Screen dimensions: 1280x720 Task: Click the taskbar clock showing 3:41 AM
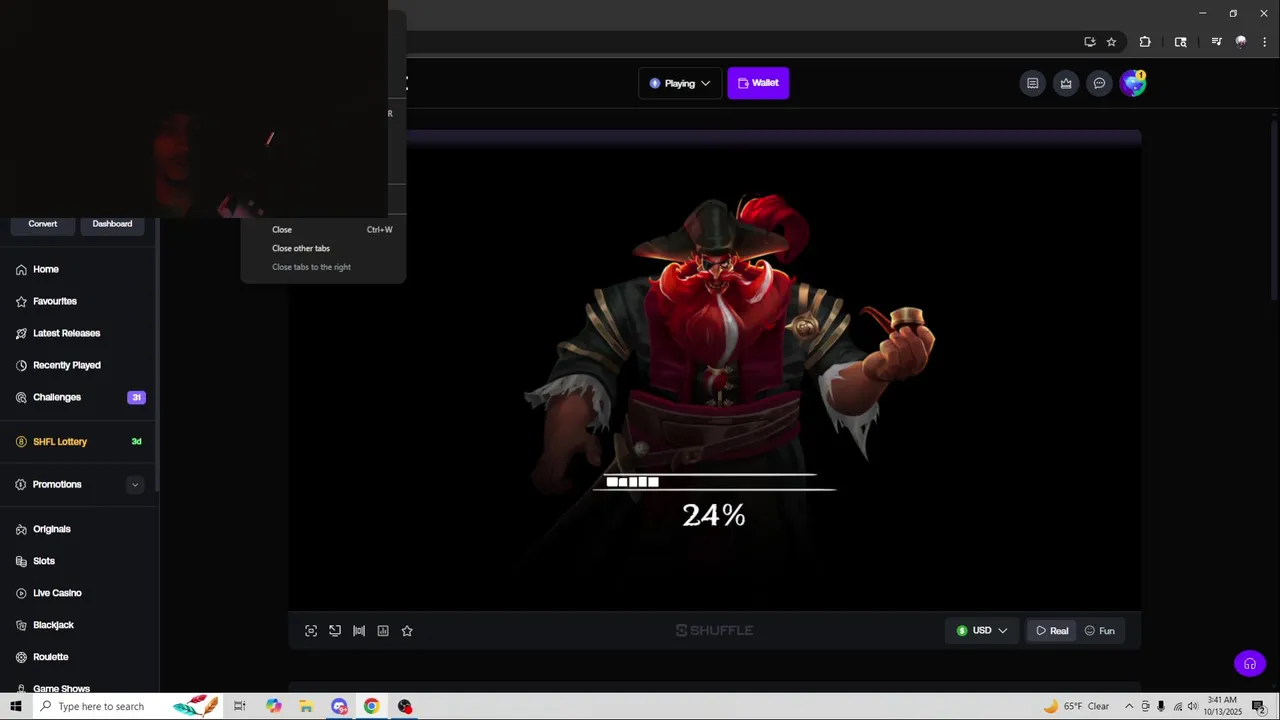tap(1222, 706)
